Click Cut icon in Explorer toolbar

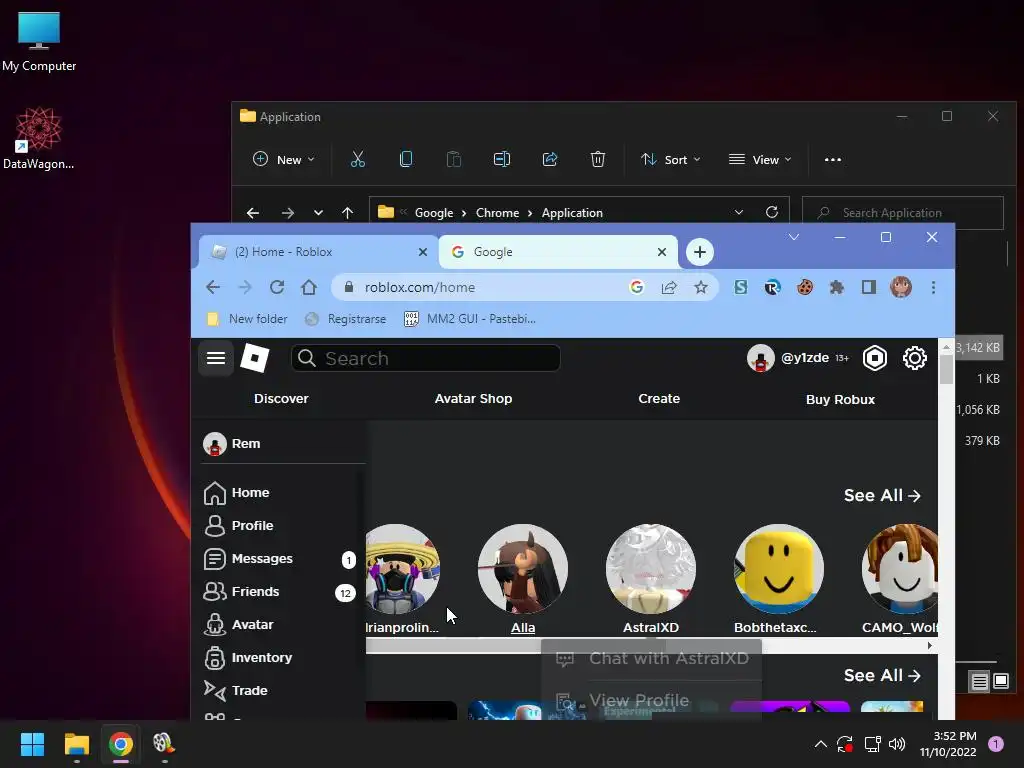(x=358, y=159)
